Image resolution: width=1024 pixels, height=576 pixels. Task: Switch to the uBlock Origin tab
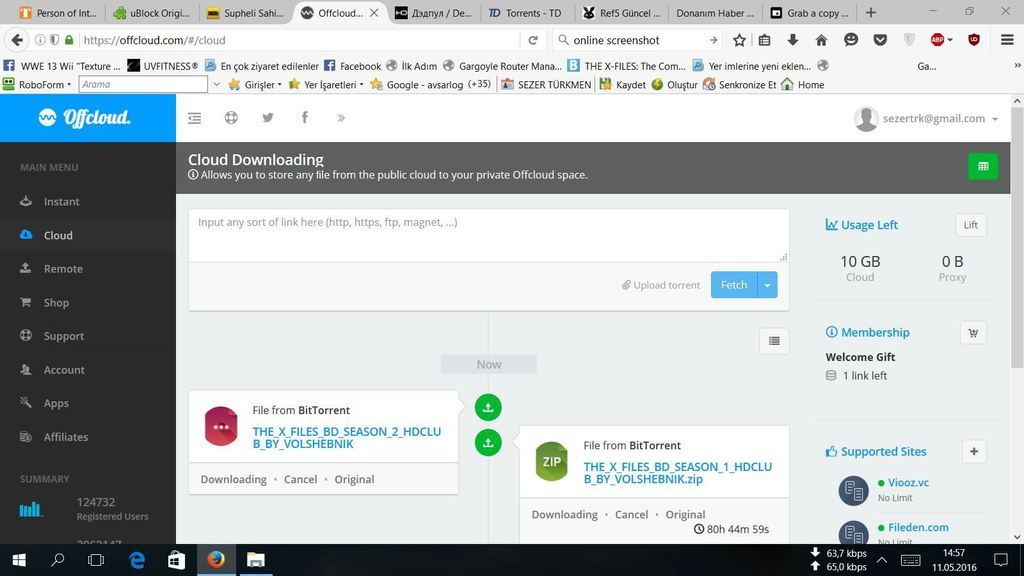[x=152, y=13]
